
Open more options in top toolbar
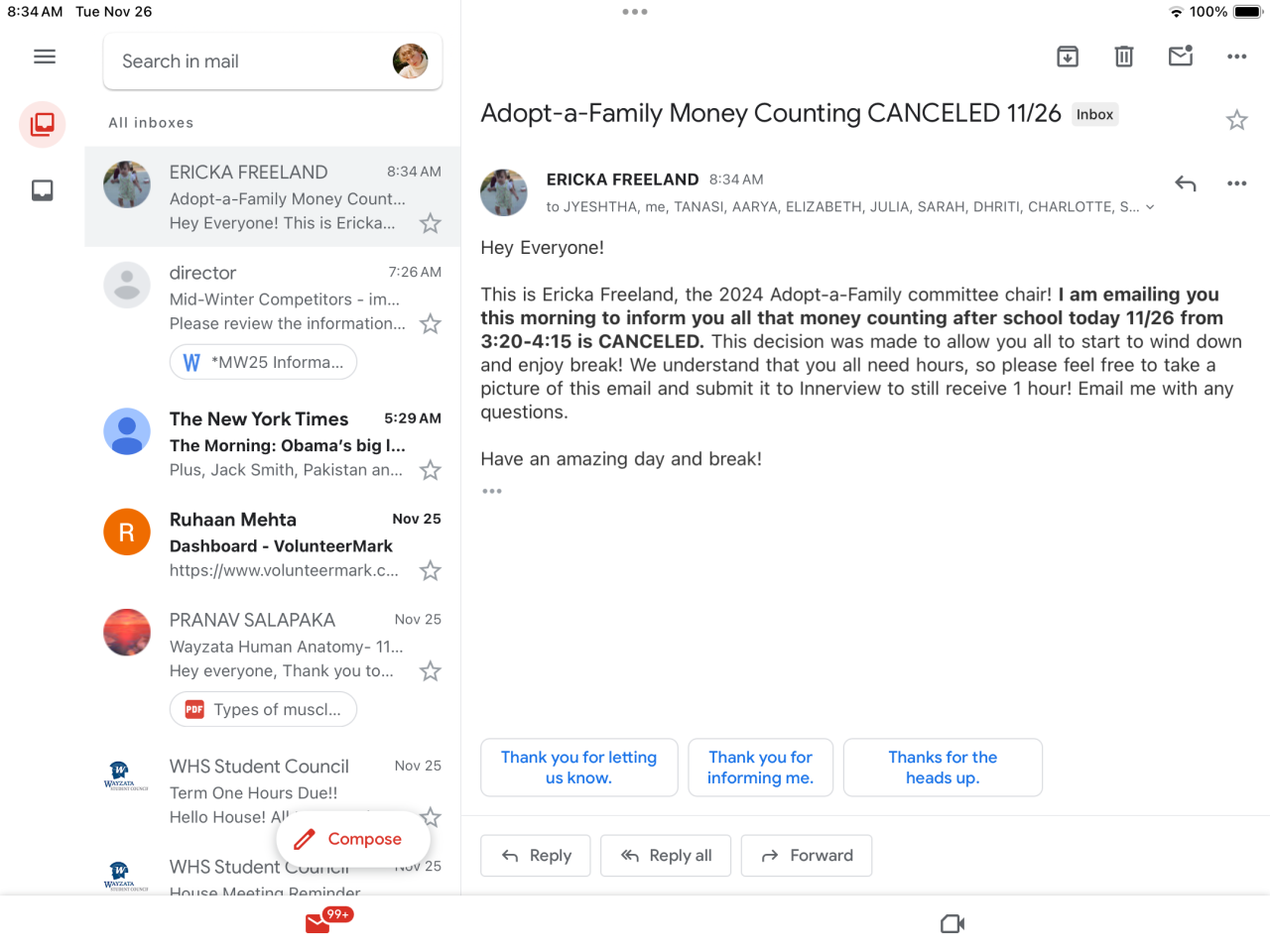coord(1236,57)
